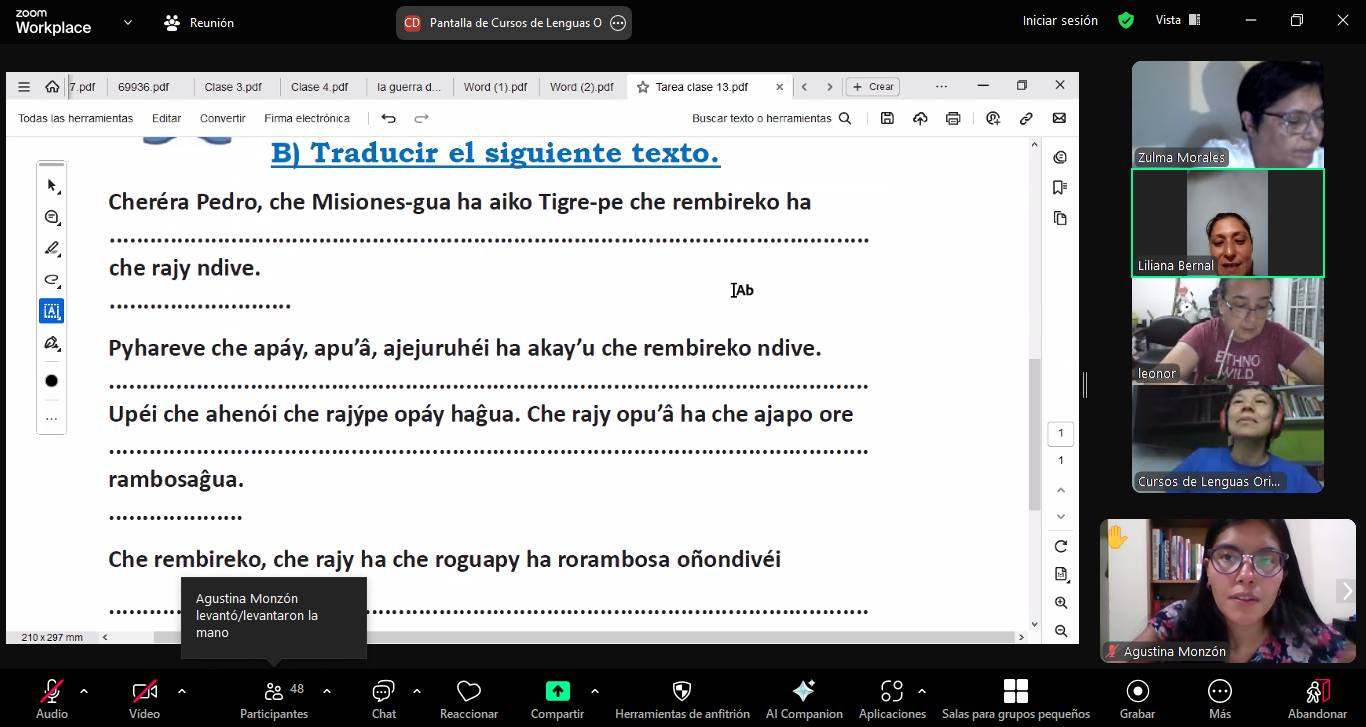Click the Iniciar sesión link
This screenshot has height=727, width=1366.
[1060, 20]
